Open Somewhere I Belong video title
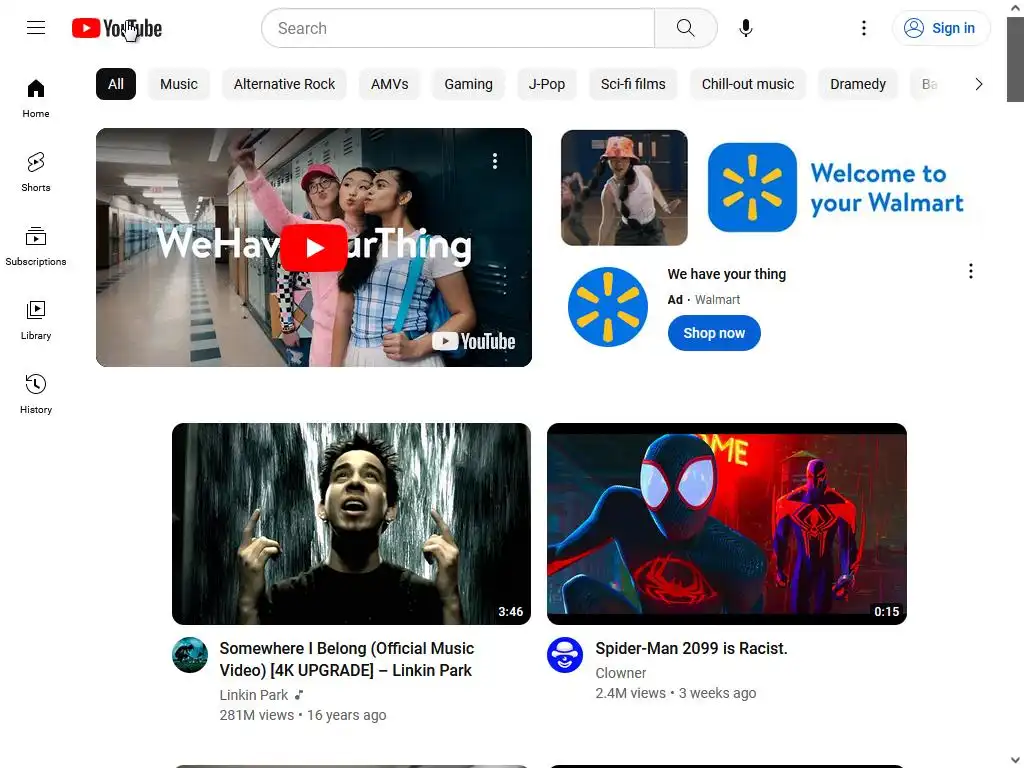The width and height of the screenshot is (1024, 768). coord(347,660)
